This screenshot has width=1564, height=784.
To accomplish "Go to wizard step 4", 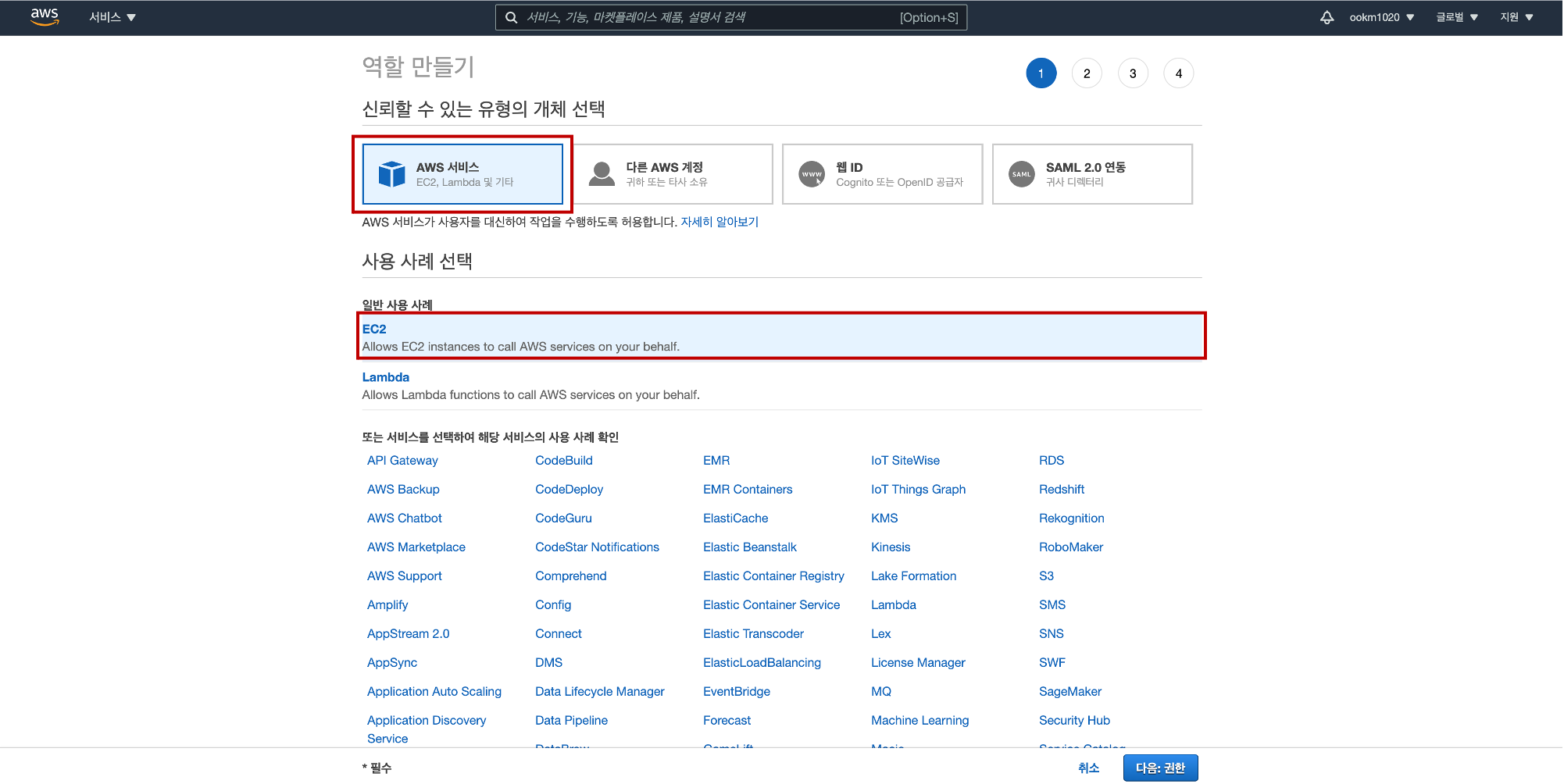I will coord(1179,73).
